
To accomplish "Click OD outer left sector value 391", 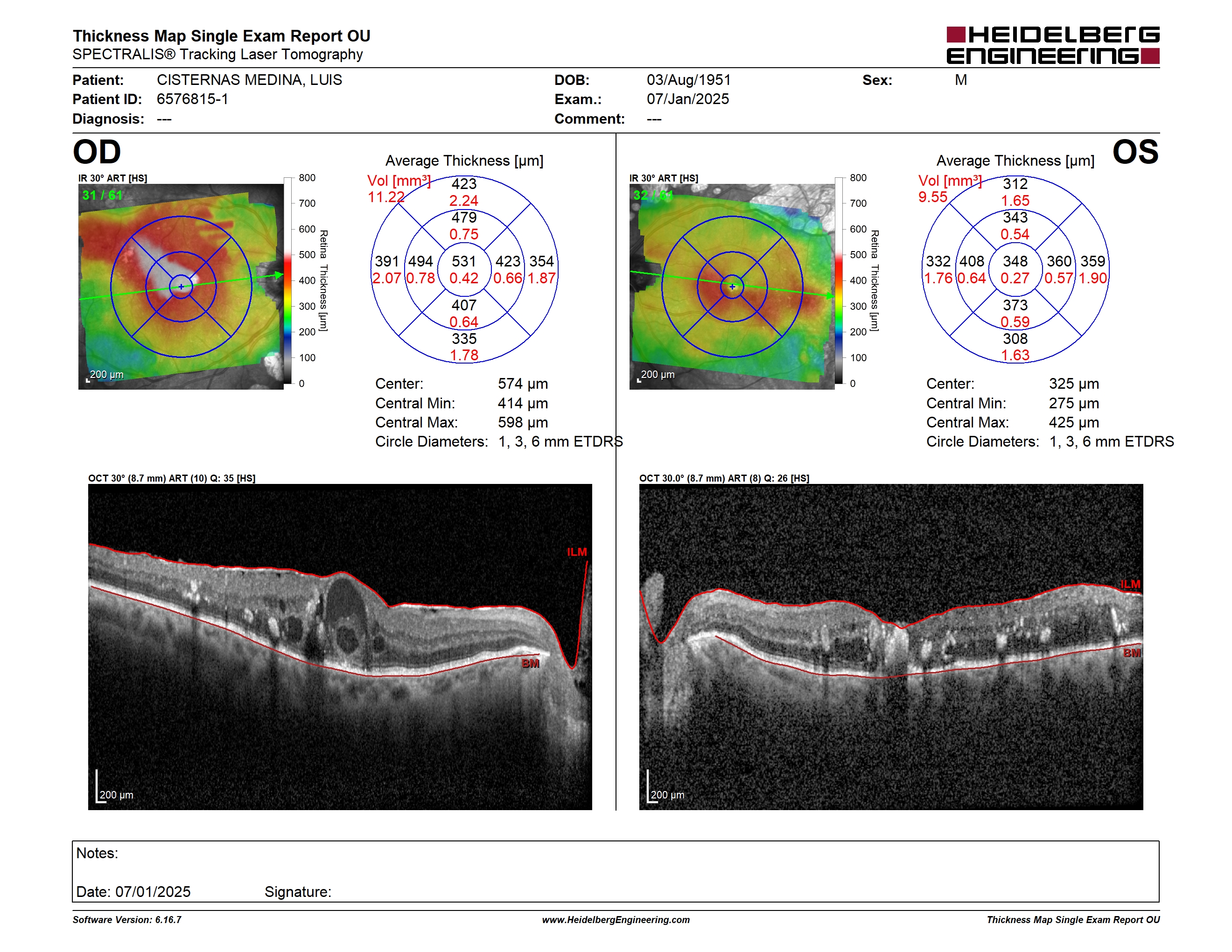I will (387, 261).
